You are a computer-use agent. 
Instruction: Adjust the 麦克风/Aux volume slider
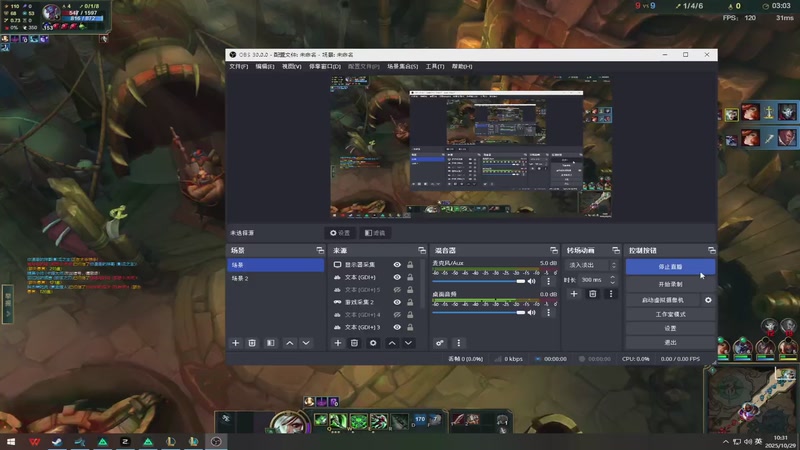478,281
